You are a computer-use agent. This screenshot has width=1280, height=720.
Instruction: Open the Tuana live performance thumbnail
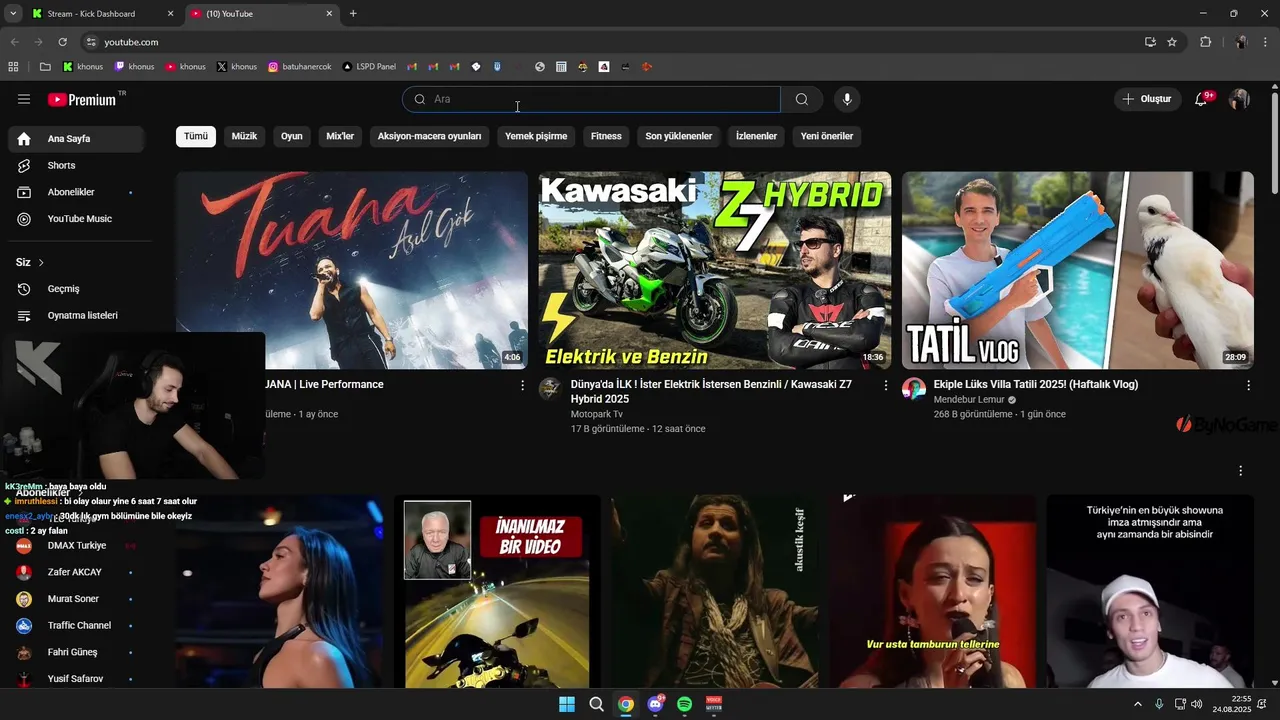(x=352, y=270)
